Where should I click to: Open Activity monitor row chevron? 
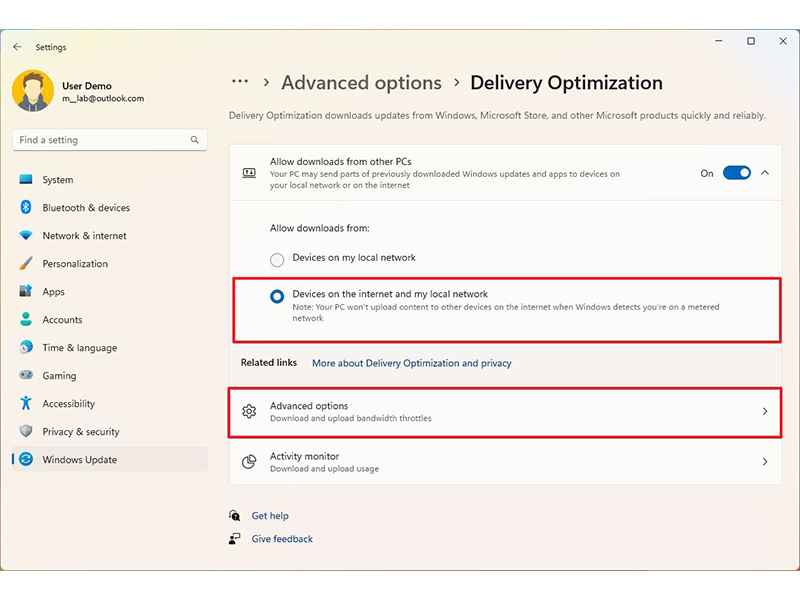[x=765, y=462]
